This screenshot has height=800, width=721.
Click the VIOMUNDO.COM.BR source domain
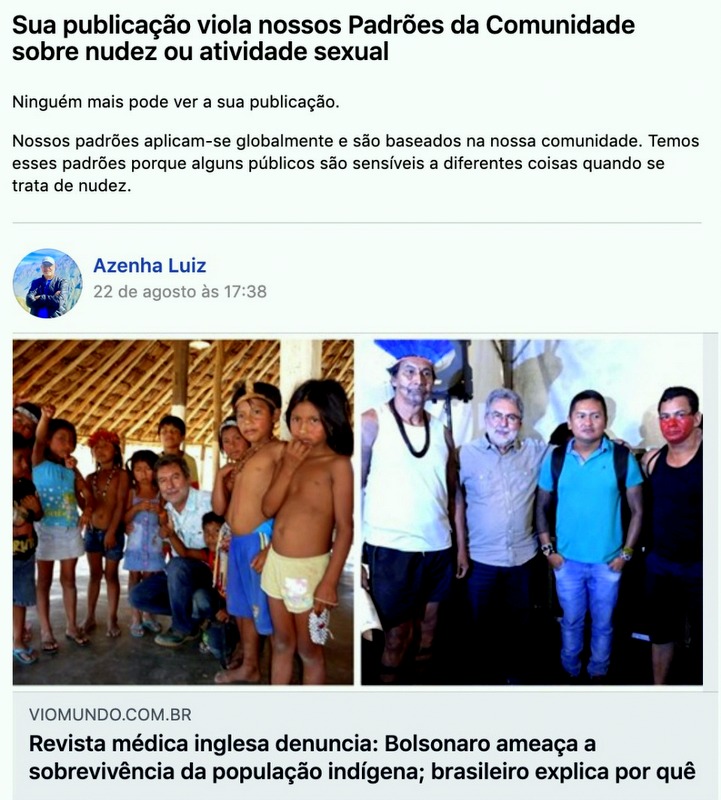click(x=110, y=714)
